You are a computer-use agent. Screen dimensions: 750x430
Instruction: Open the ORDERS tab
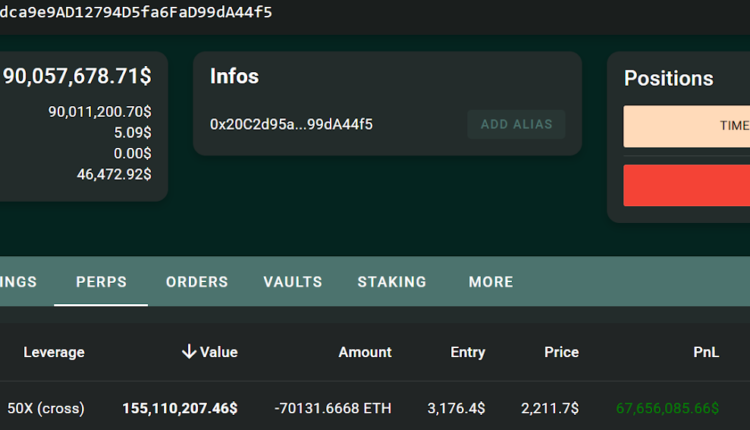pyautogui.click(x=197, y=282)
